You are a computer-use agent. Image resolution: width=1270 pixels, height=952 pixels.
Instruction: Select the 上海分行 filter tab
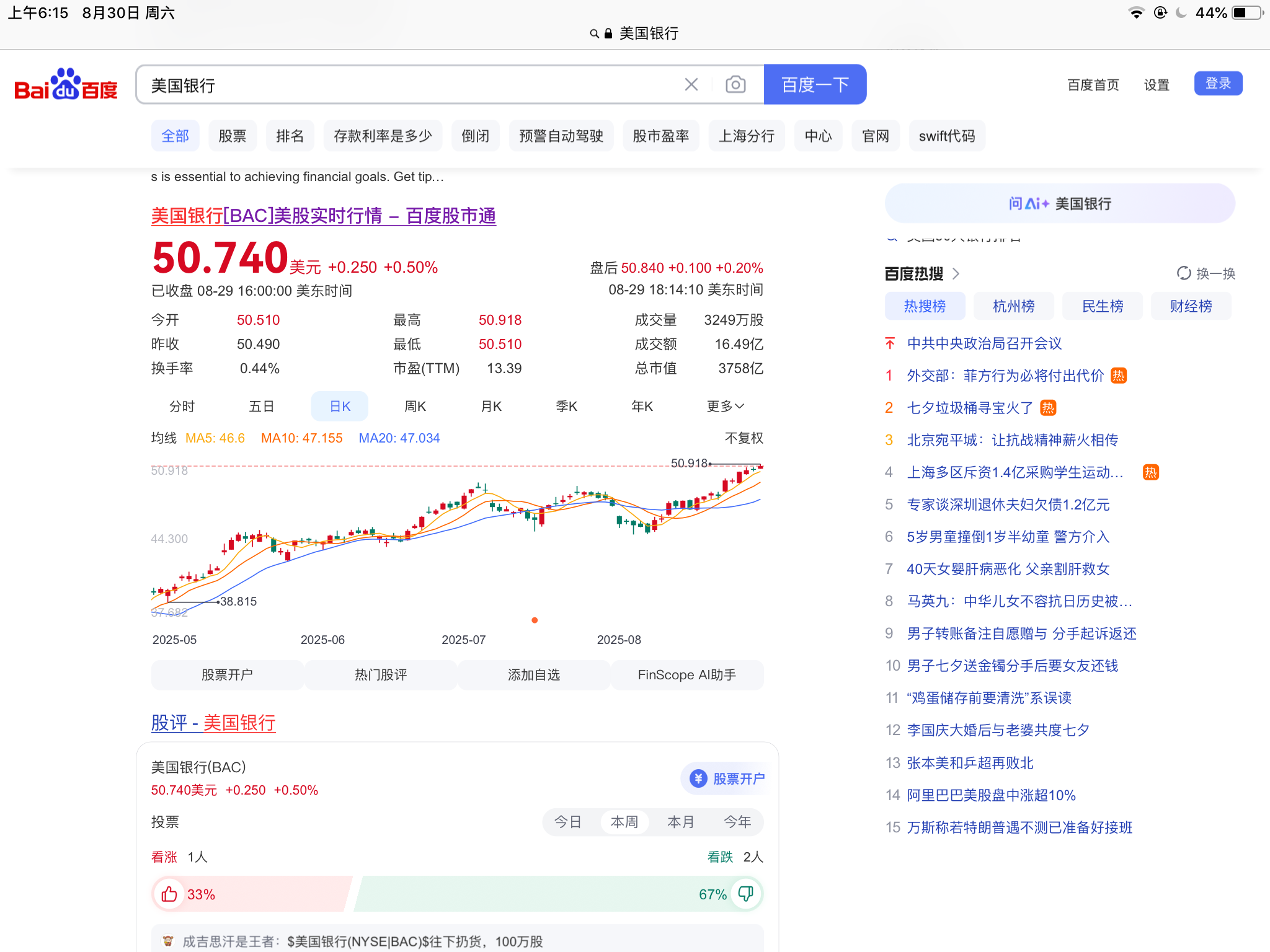[x=747, y=136]
